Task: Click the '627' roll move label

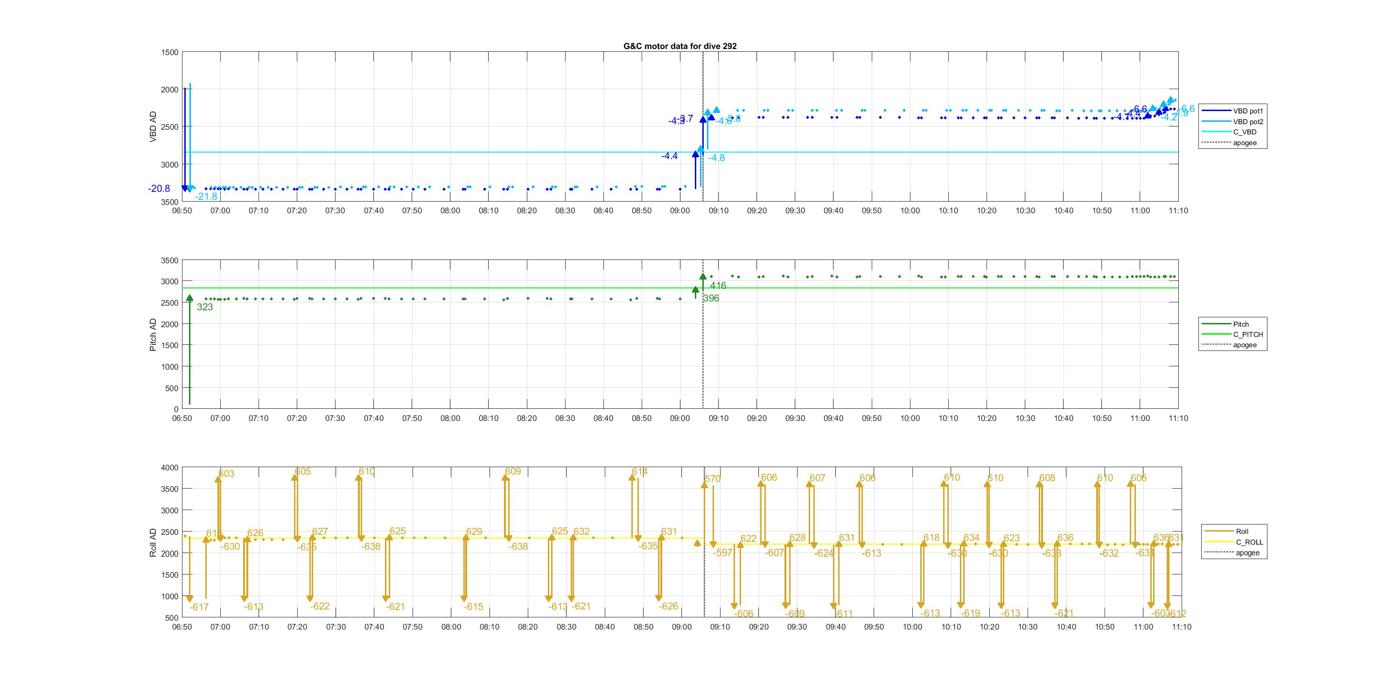Action: click(x=320, y=532)
